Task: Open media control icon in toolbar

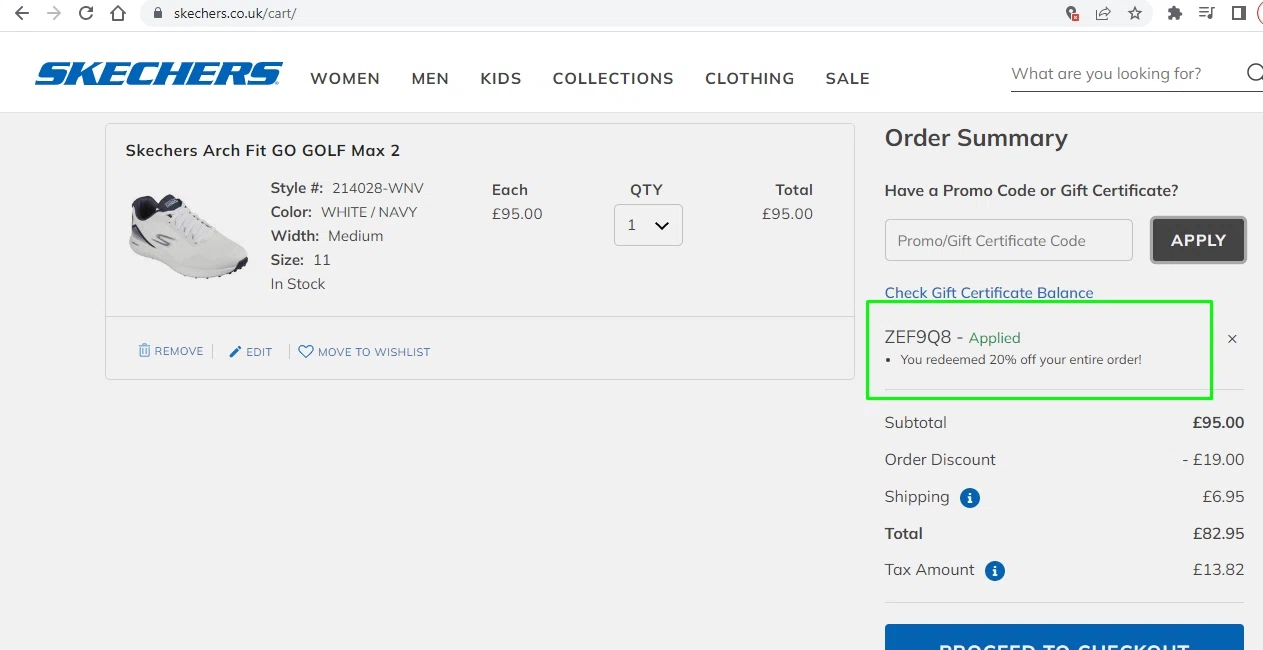Action: [x=1207, y=14]
